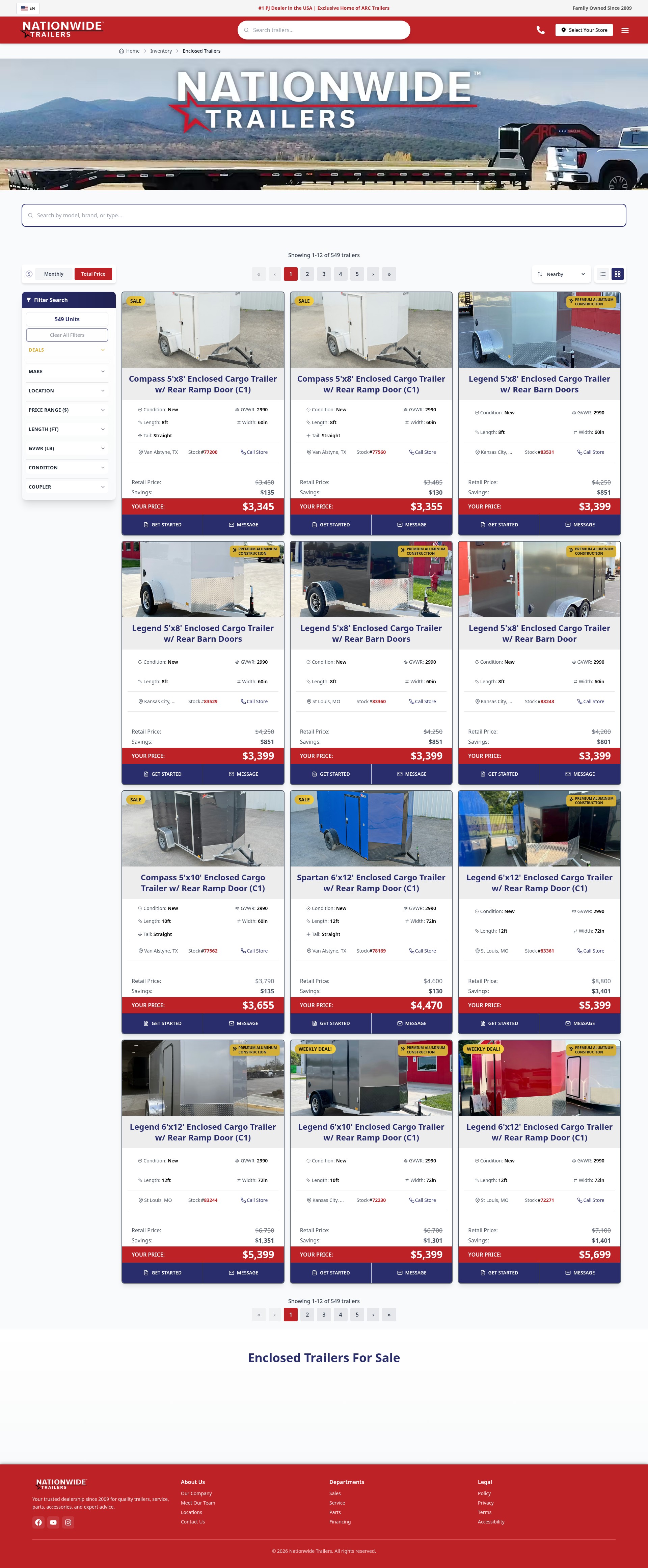Click the Nationwide Trailers header logo
The width and height of the screenshot is (648, 1568).
click(62, 29)
